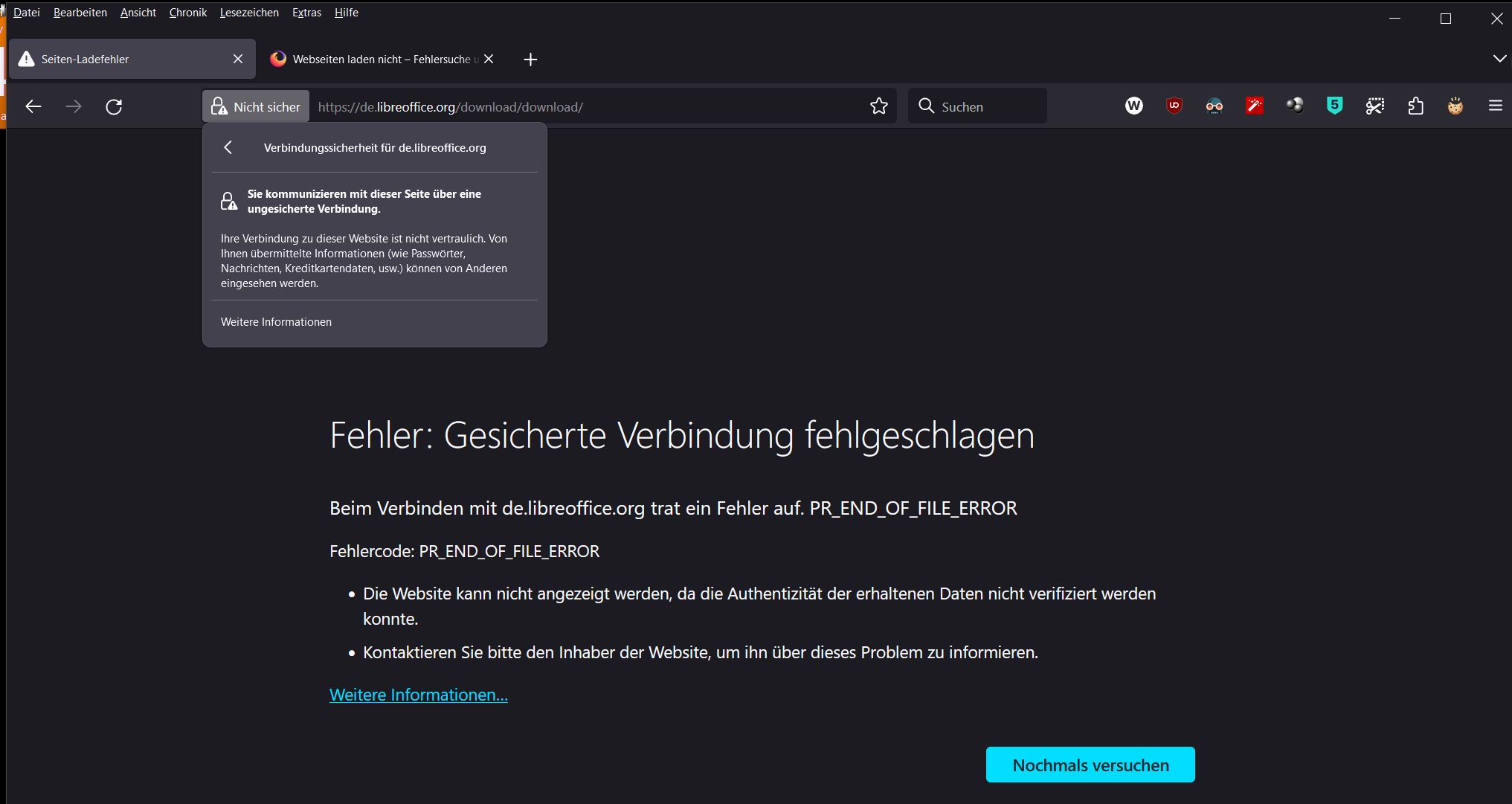Click the 'Kontaktieren Sie bitte den Inhaber' bullet
This screenshot has width=1512, height=804.
click(x=701, y=652)
